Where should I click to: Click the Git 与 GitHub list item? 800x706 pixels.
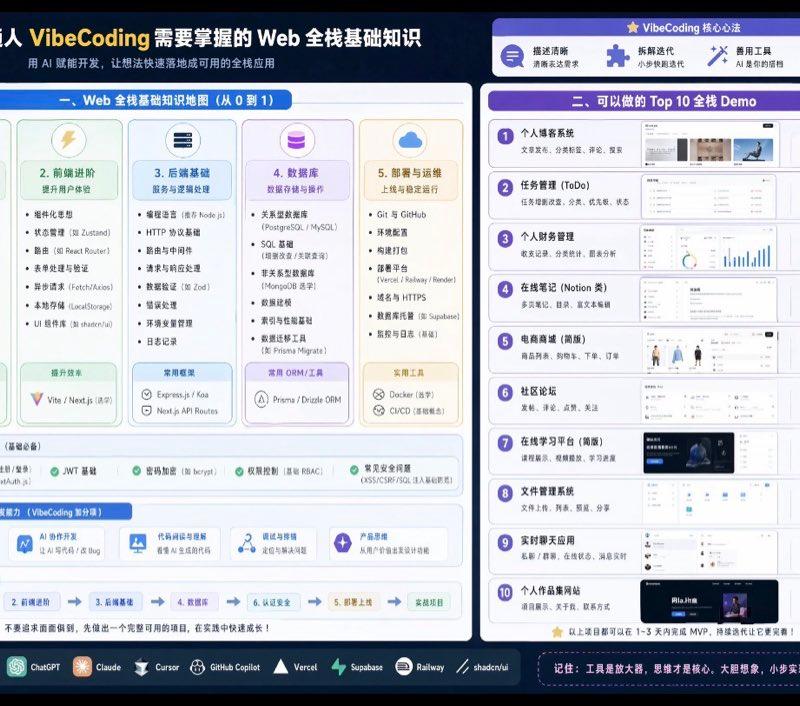point(401,215)
